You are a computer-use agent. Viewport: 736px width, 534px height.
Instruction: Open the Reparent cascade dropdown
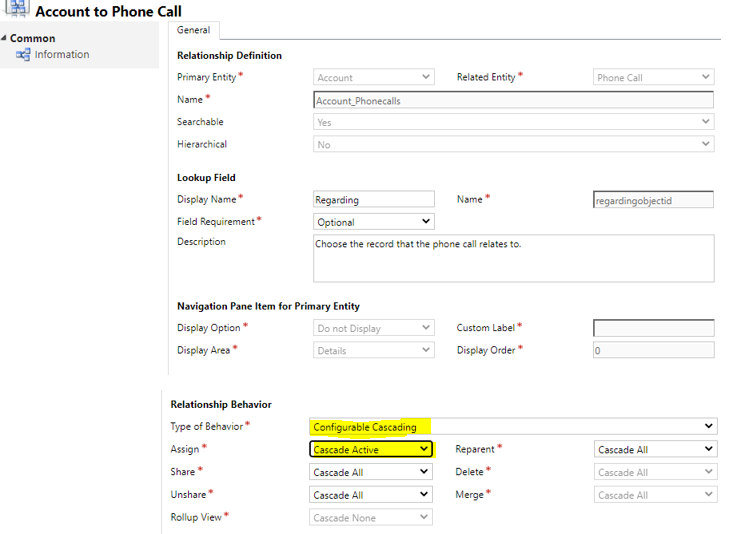655,449
